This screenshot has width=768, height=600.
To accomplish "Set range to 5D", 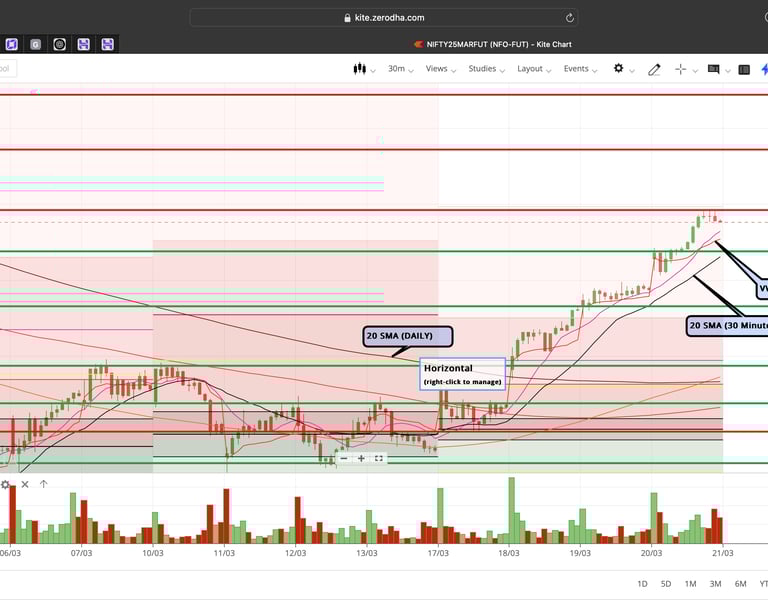I will (x=666, y=584).
